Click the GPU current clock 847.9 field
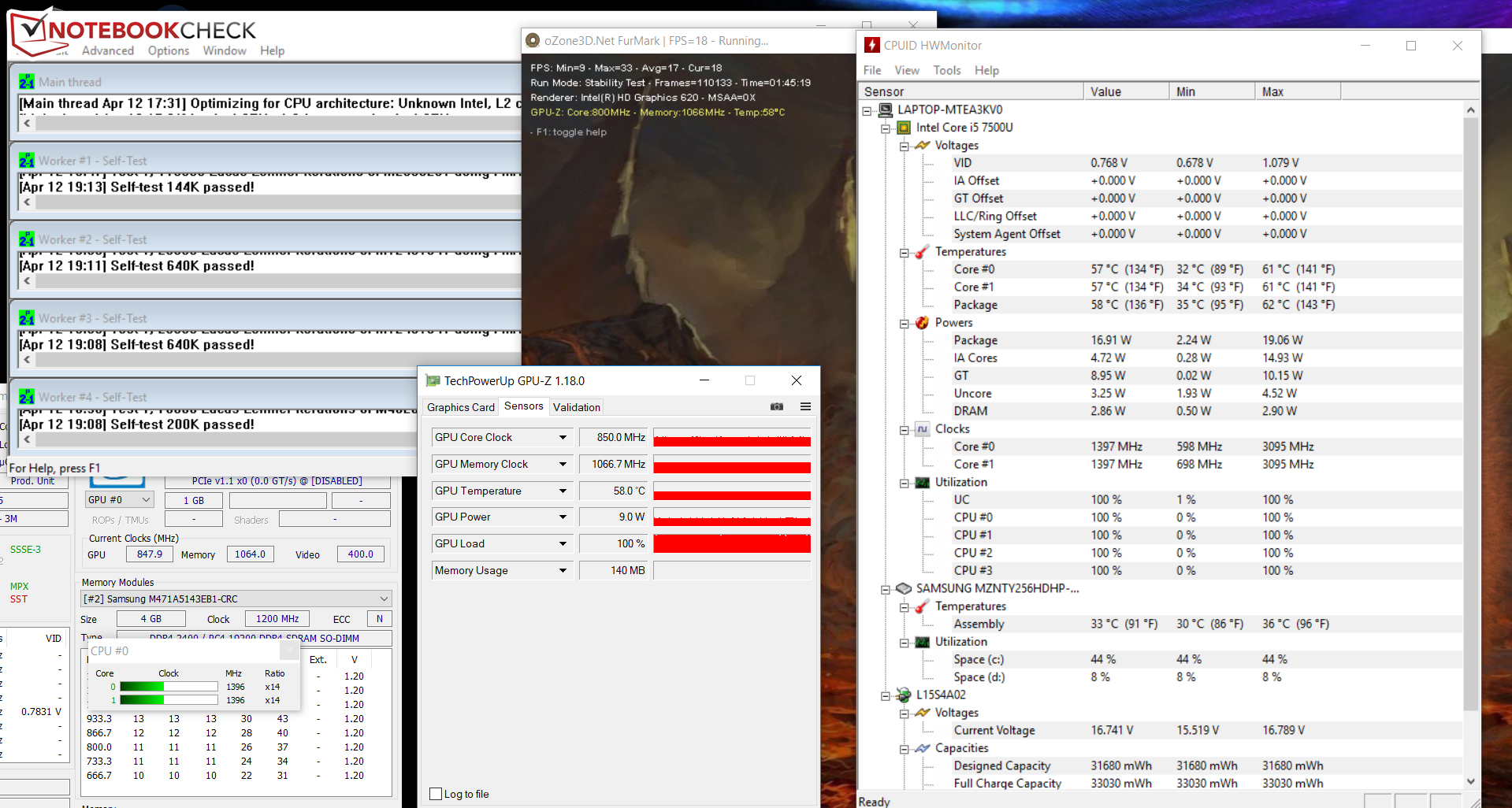Viewport: 1512px width, 808px height. (x=150, y=554)
